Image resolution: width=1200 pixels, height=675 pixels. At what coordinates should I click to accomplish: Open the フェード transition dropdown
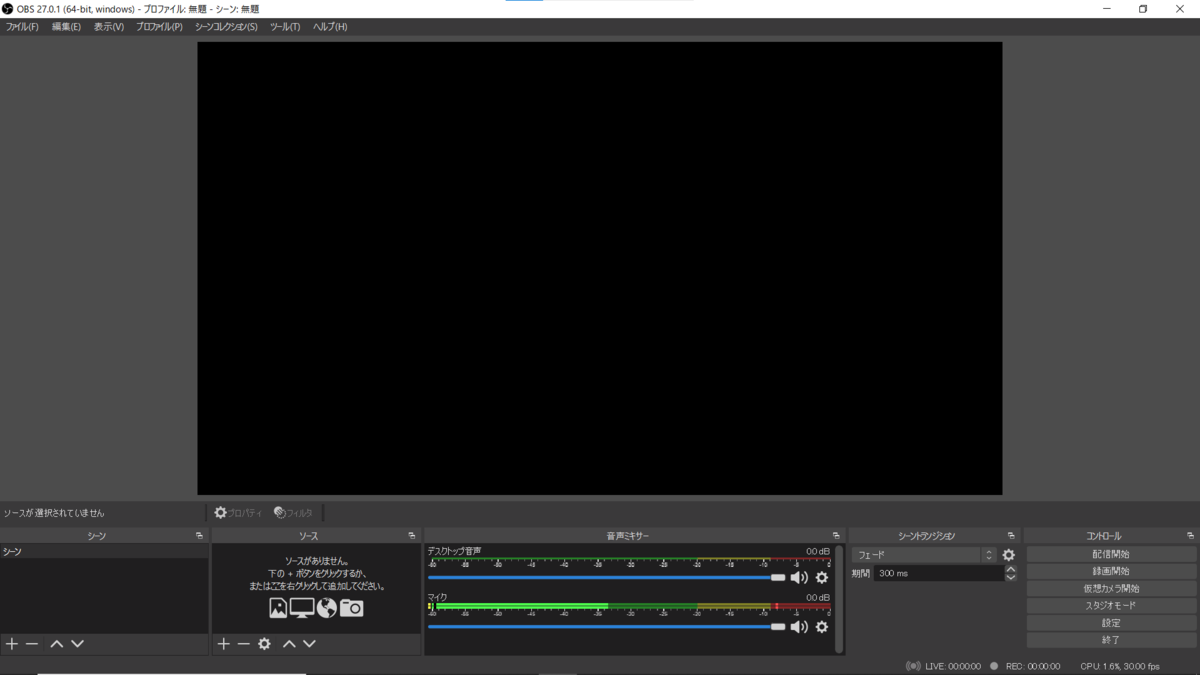click(x=924, y=555)
